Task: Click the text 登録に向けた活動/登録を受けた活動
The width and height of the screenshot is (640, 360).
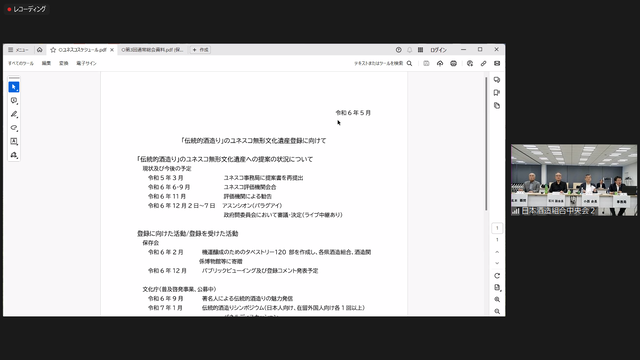Action: pos(188,233)
